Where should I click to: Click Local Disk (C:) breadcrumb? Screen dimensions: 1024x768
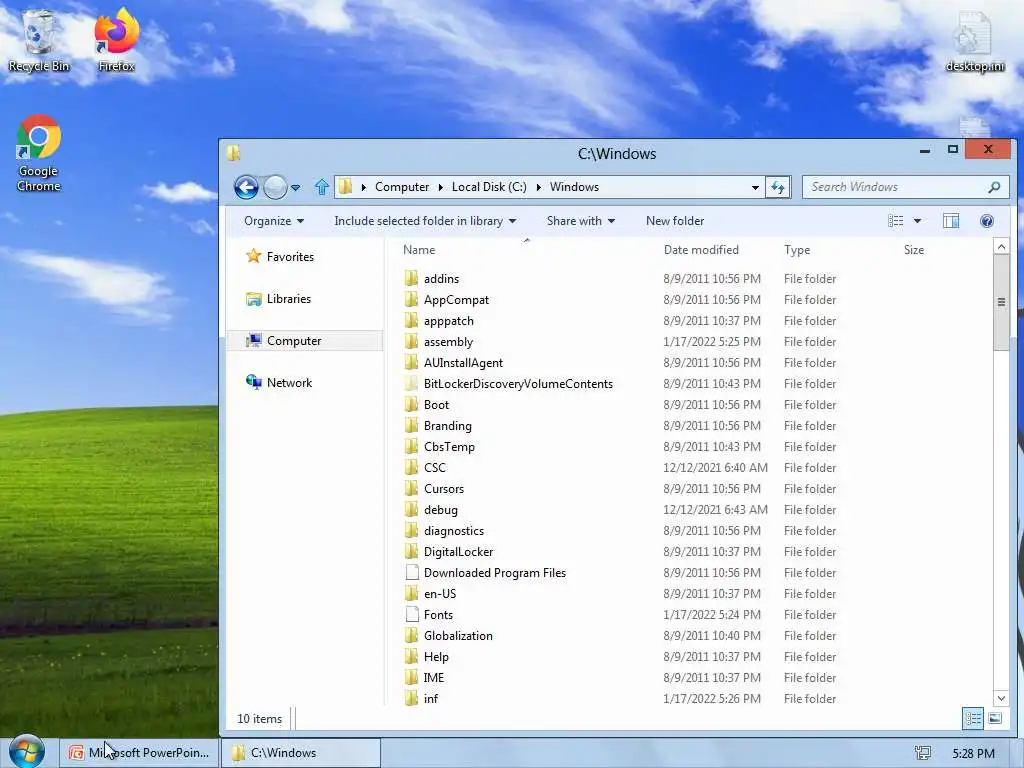(x=489, y=187)
